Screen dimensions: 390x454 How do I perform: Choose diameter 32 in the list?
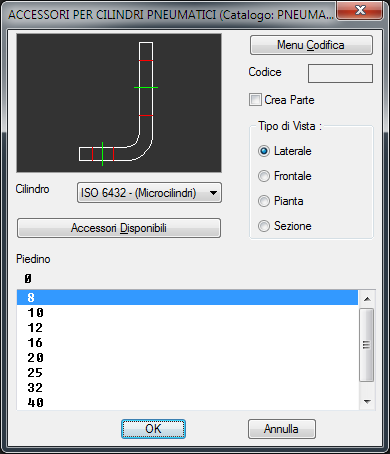tap(187, 388)
